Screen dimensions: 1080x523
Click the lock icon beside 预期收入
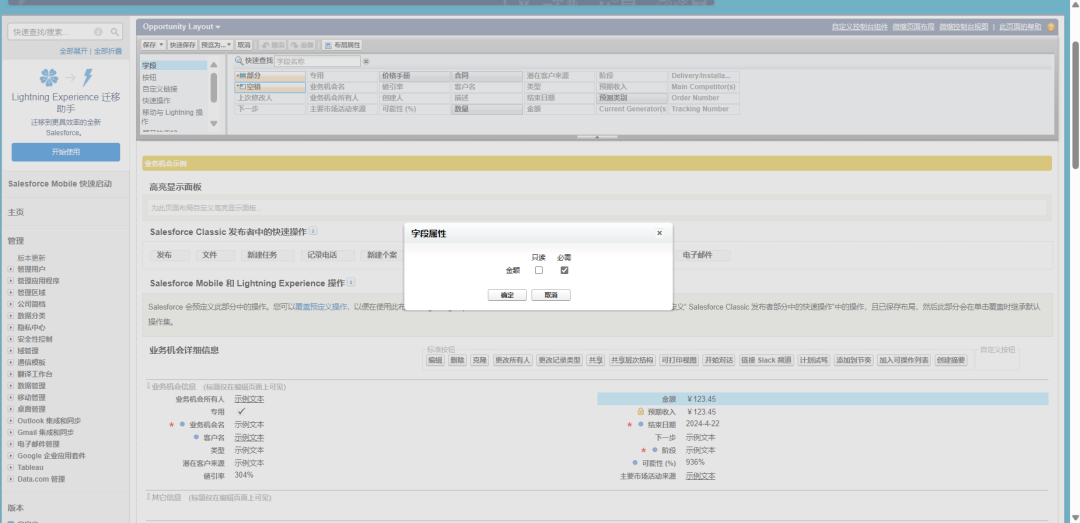tap(640, 411)
